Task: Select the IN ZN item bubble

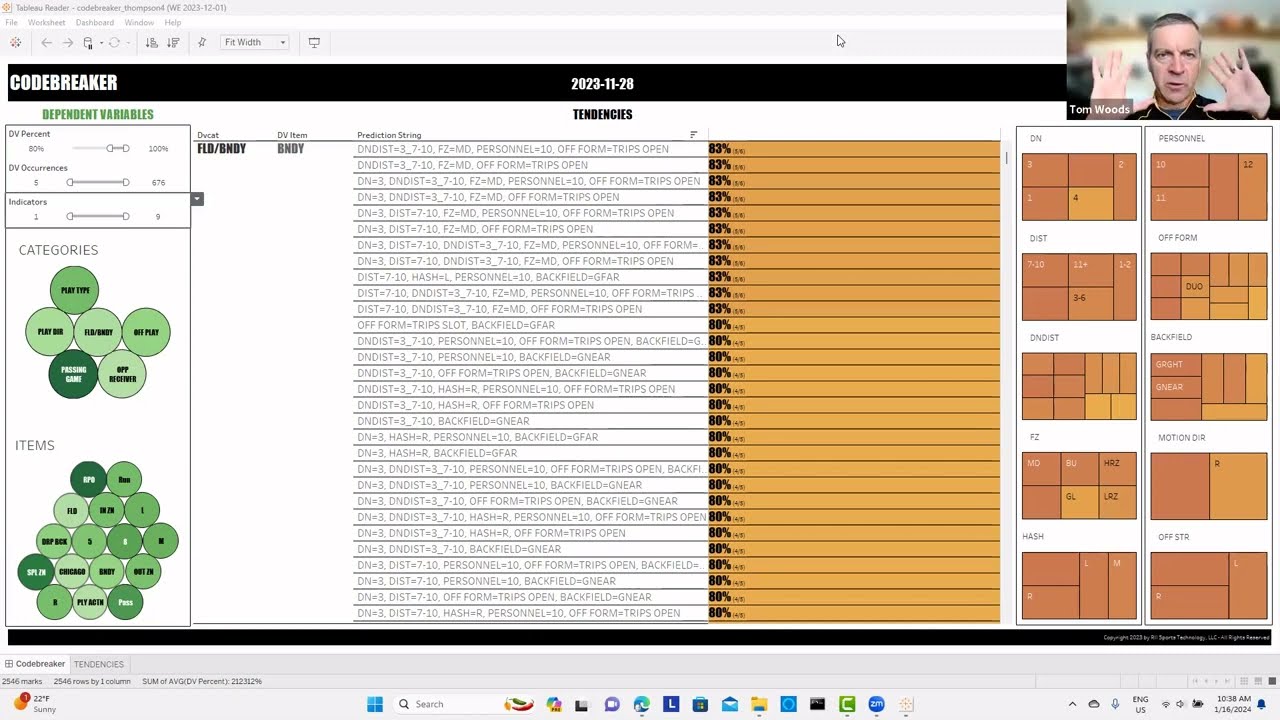Action: [106, 510]
